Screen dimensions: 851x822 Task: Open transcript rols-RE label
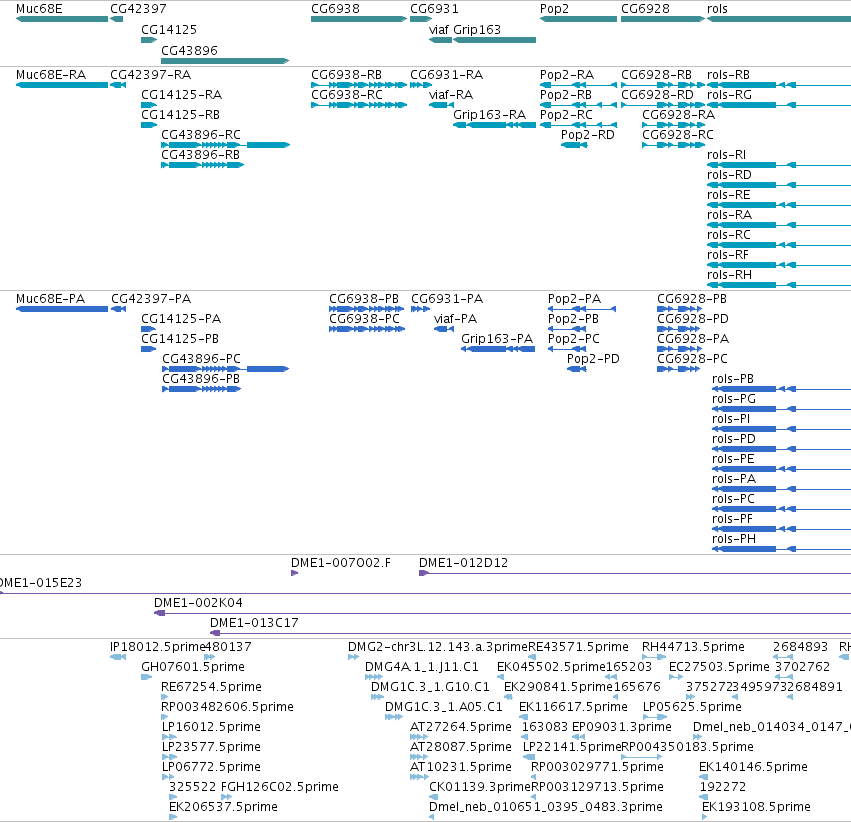pyautogui.click(x=728, y=194)
